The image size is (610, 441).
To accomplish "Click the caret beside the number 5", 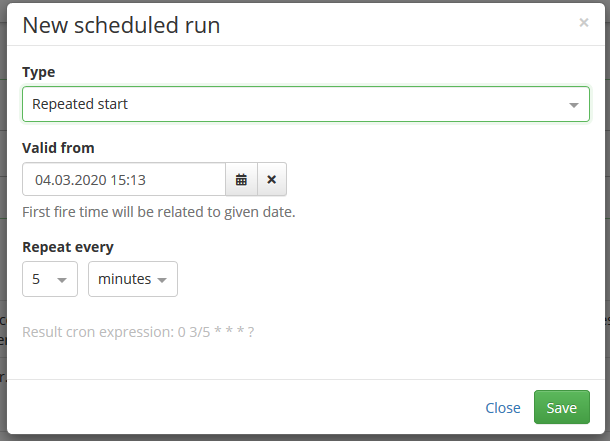I will 61,280.
